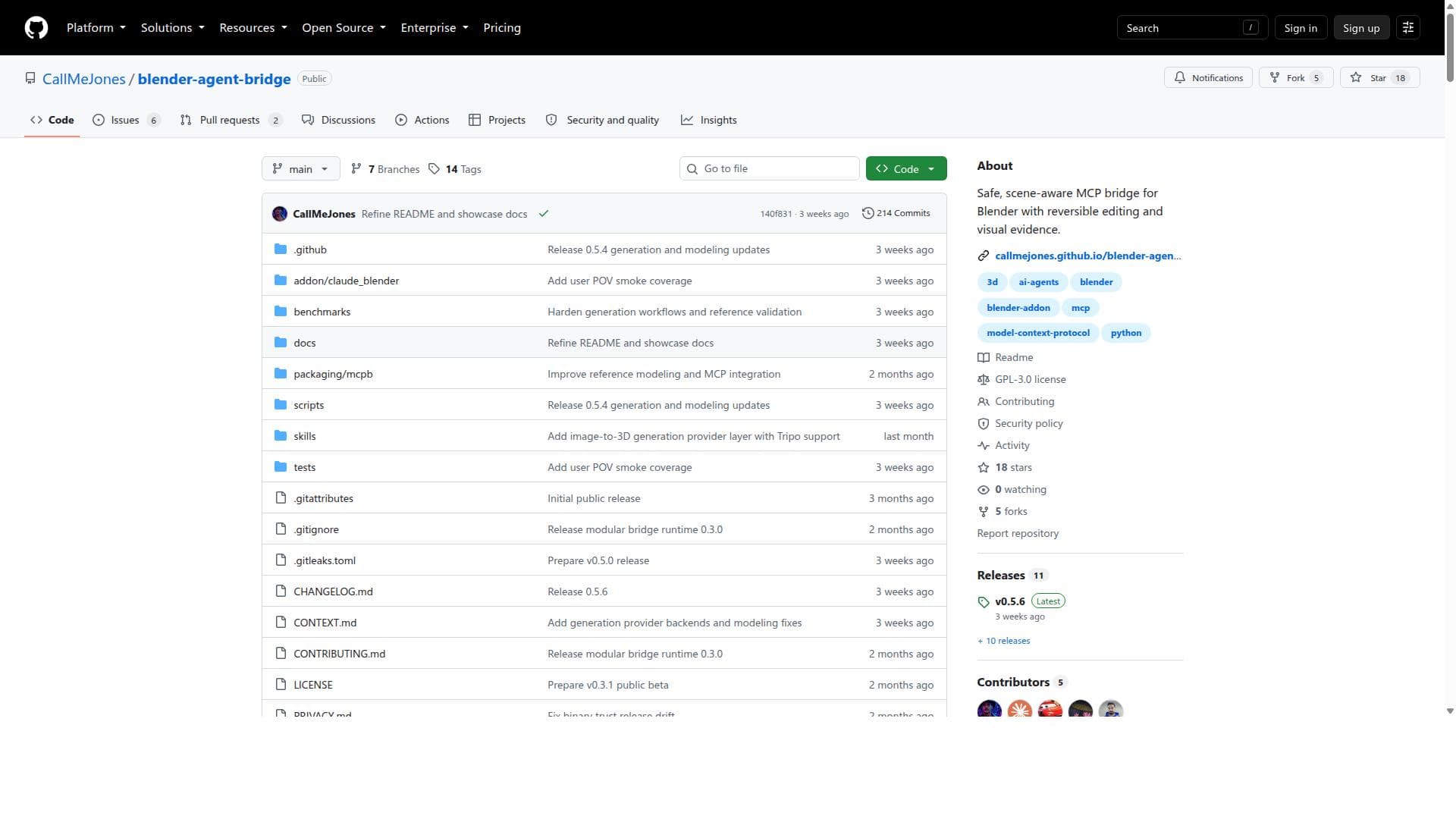Open the 'addon/claude_blender' folder

tap(347, 281)
